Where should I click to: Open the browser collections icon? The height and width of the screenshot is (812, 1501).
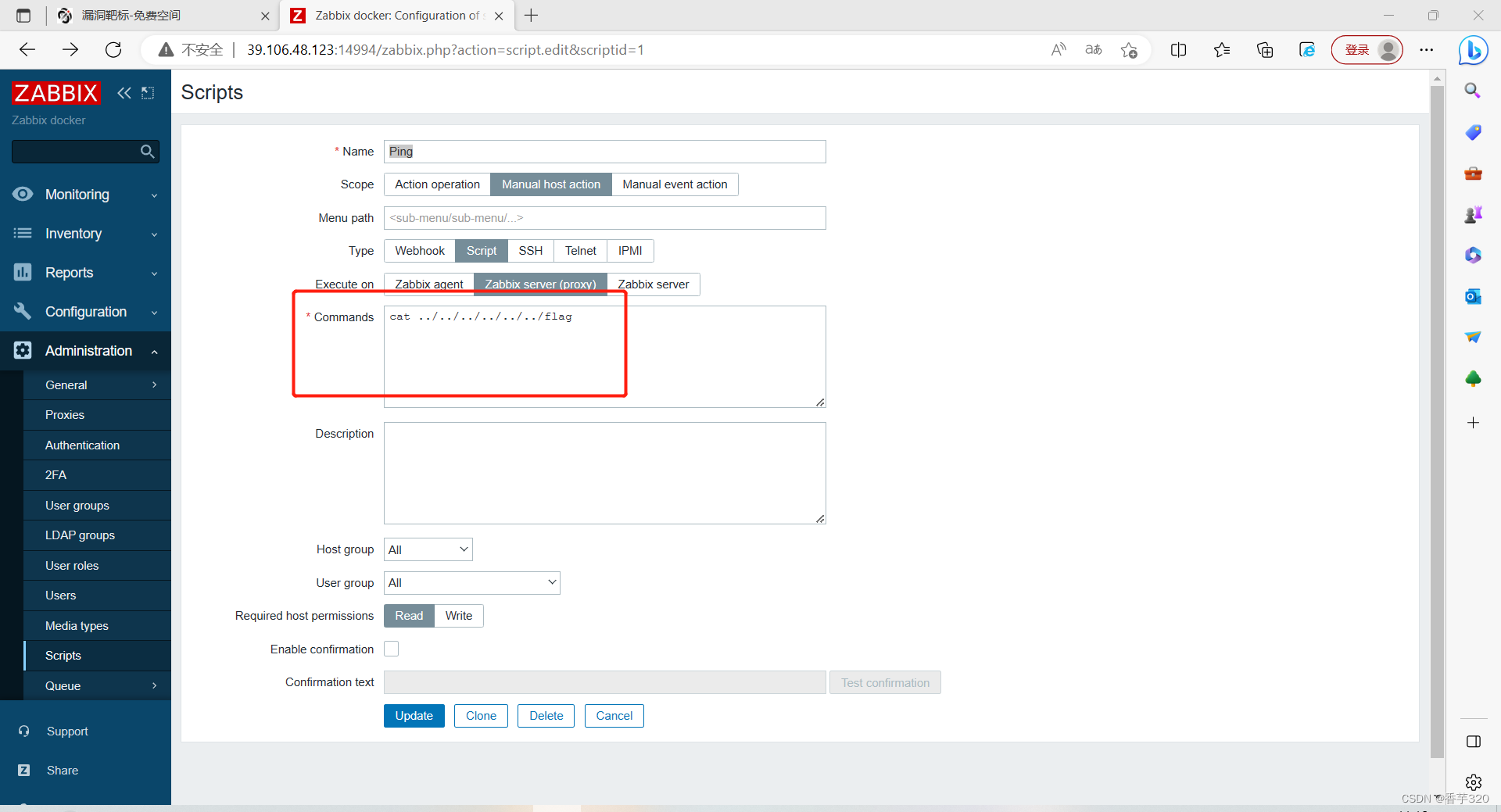point(1265,50)
